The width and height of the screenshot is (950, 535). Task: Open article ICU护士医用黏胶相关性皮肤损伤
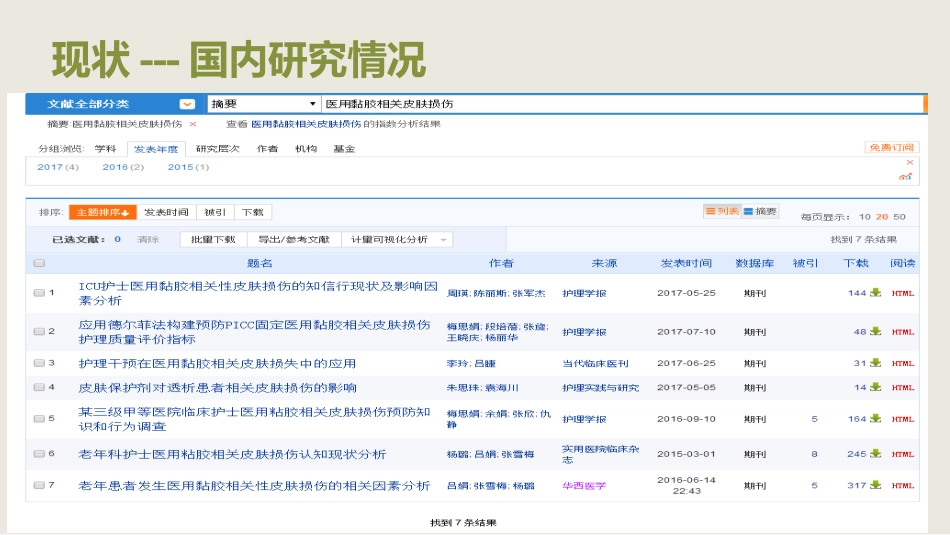click(x=258, y=293)
